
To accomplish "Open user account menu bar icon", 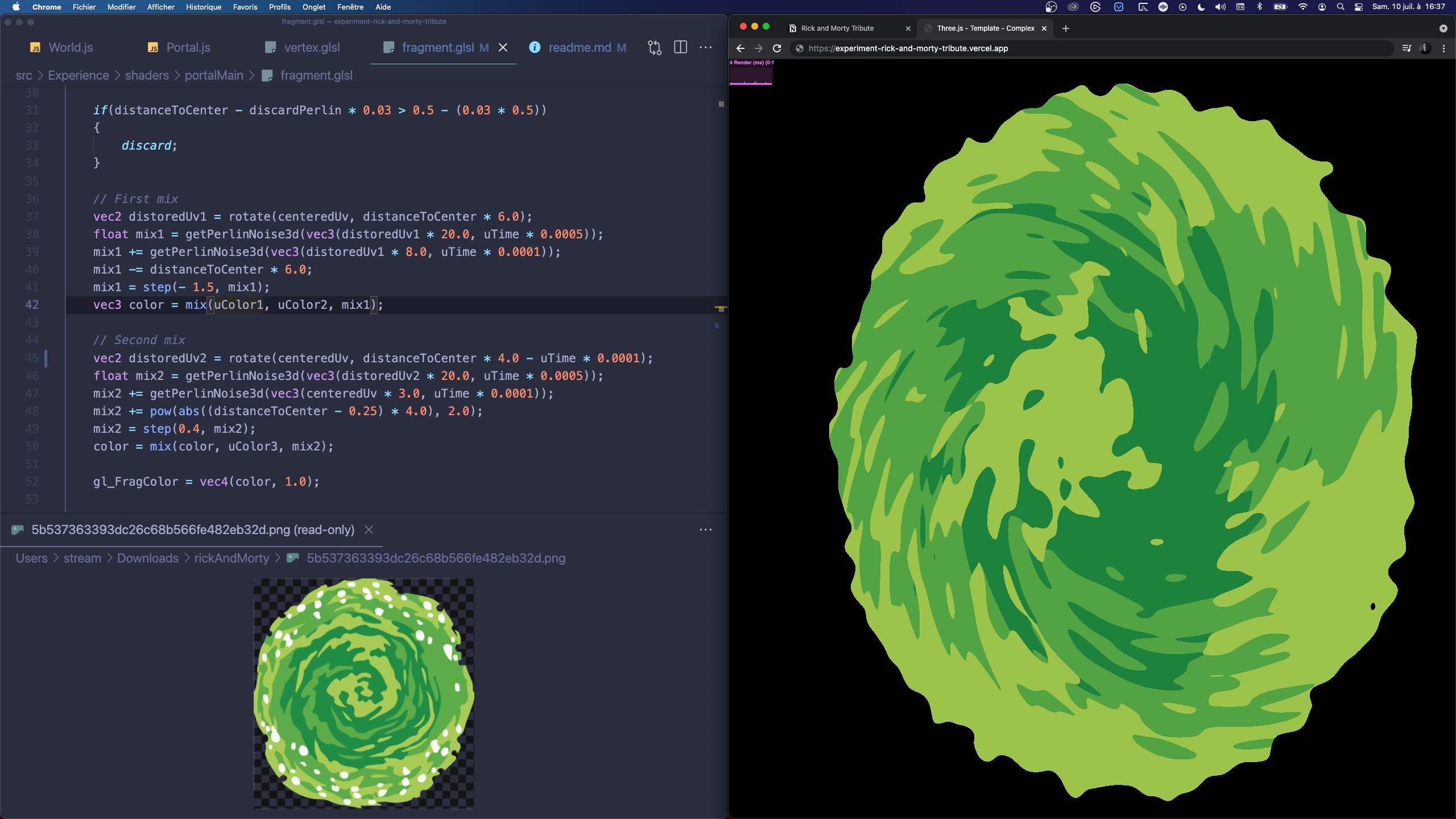I will 1322,7.
